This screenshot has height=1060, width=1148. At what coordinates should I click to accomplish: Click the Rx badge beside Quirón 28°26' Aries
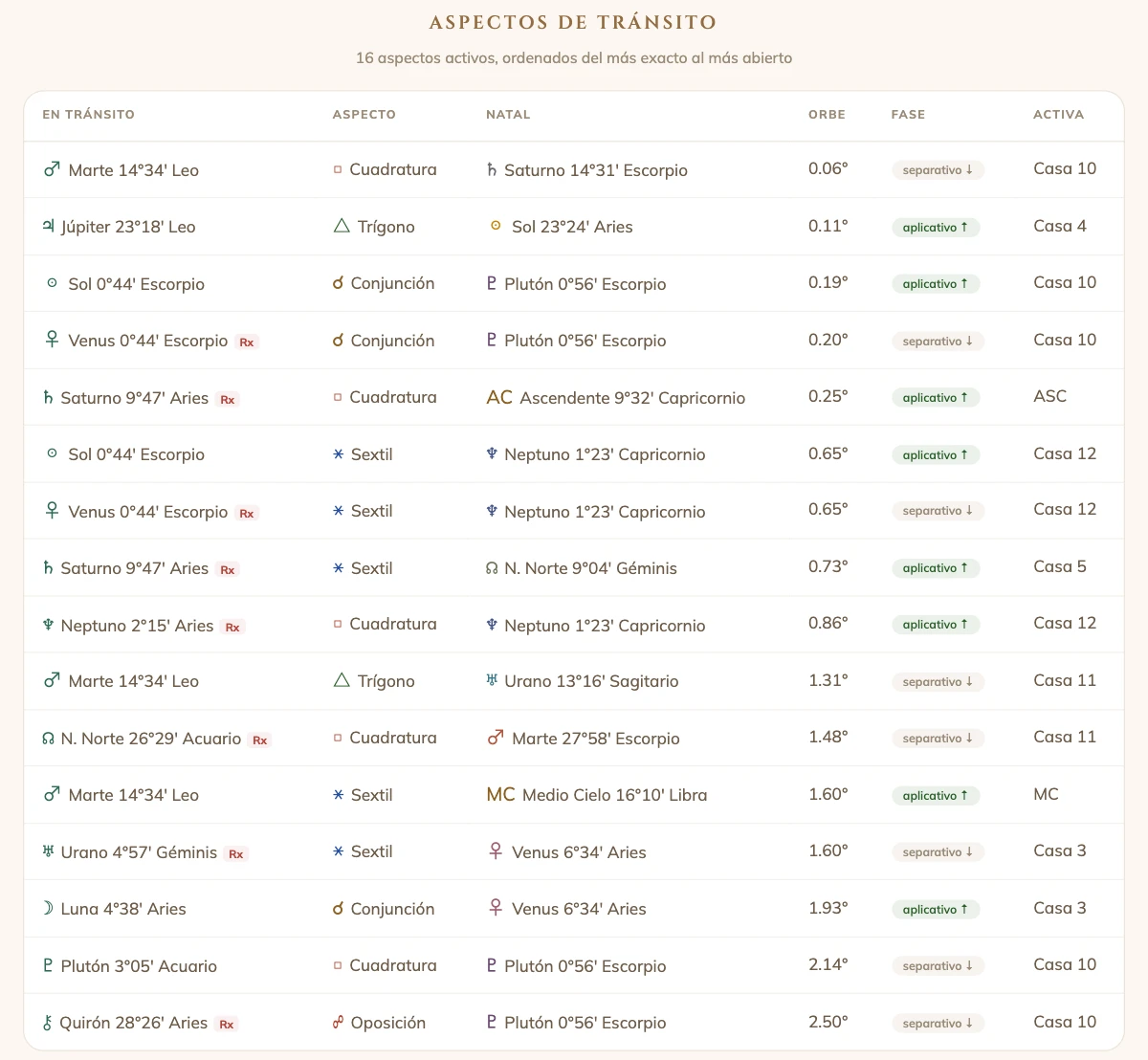tap(227, 1024)
